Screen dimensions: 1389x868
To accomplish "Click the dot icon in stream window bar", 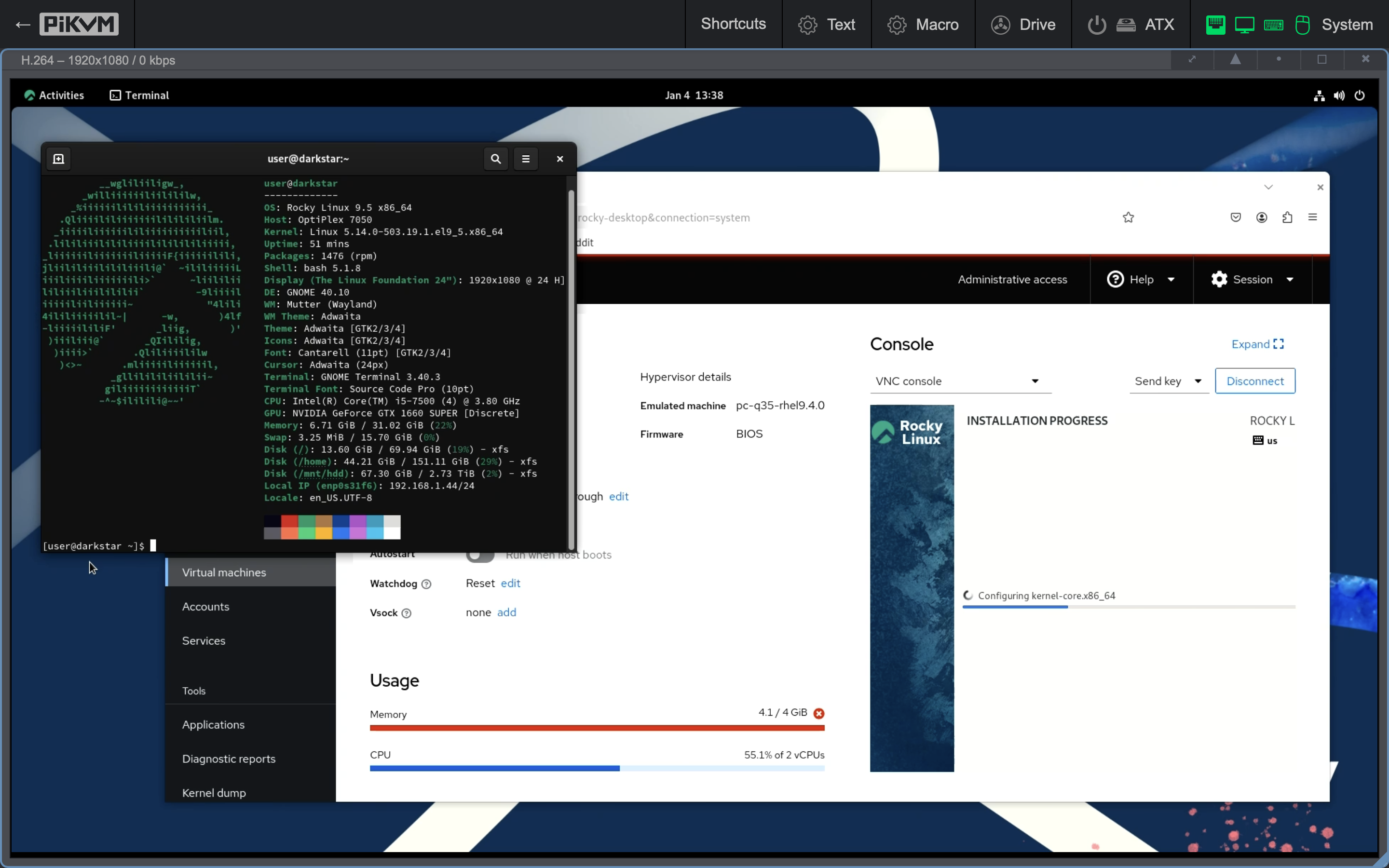I will (x=1278, y=58).
